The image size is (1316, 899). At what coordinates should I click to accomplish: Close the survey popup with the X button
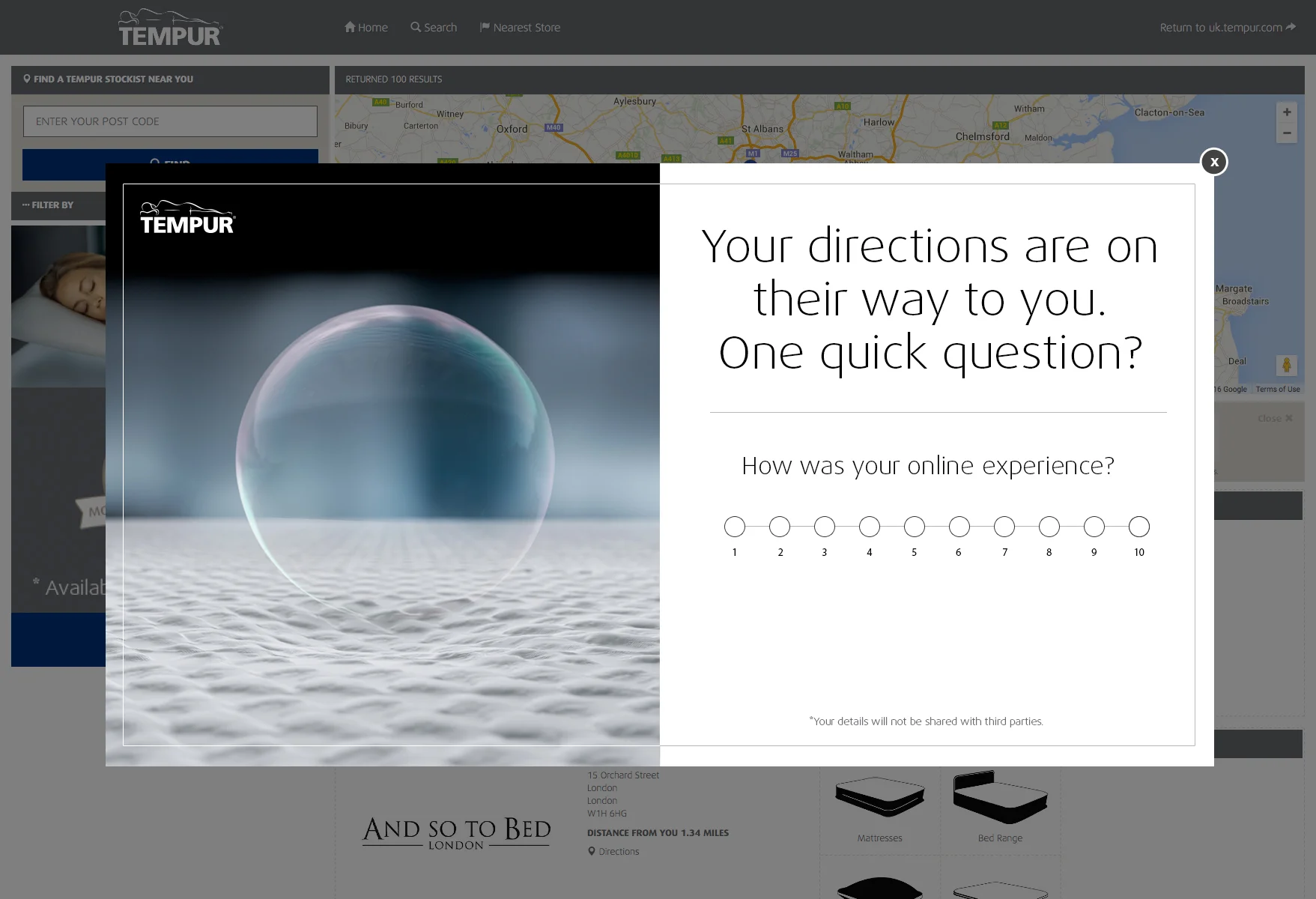point(1214,162)
